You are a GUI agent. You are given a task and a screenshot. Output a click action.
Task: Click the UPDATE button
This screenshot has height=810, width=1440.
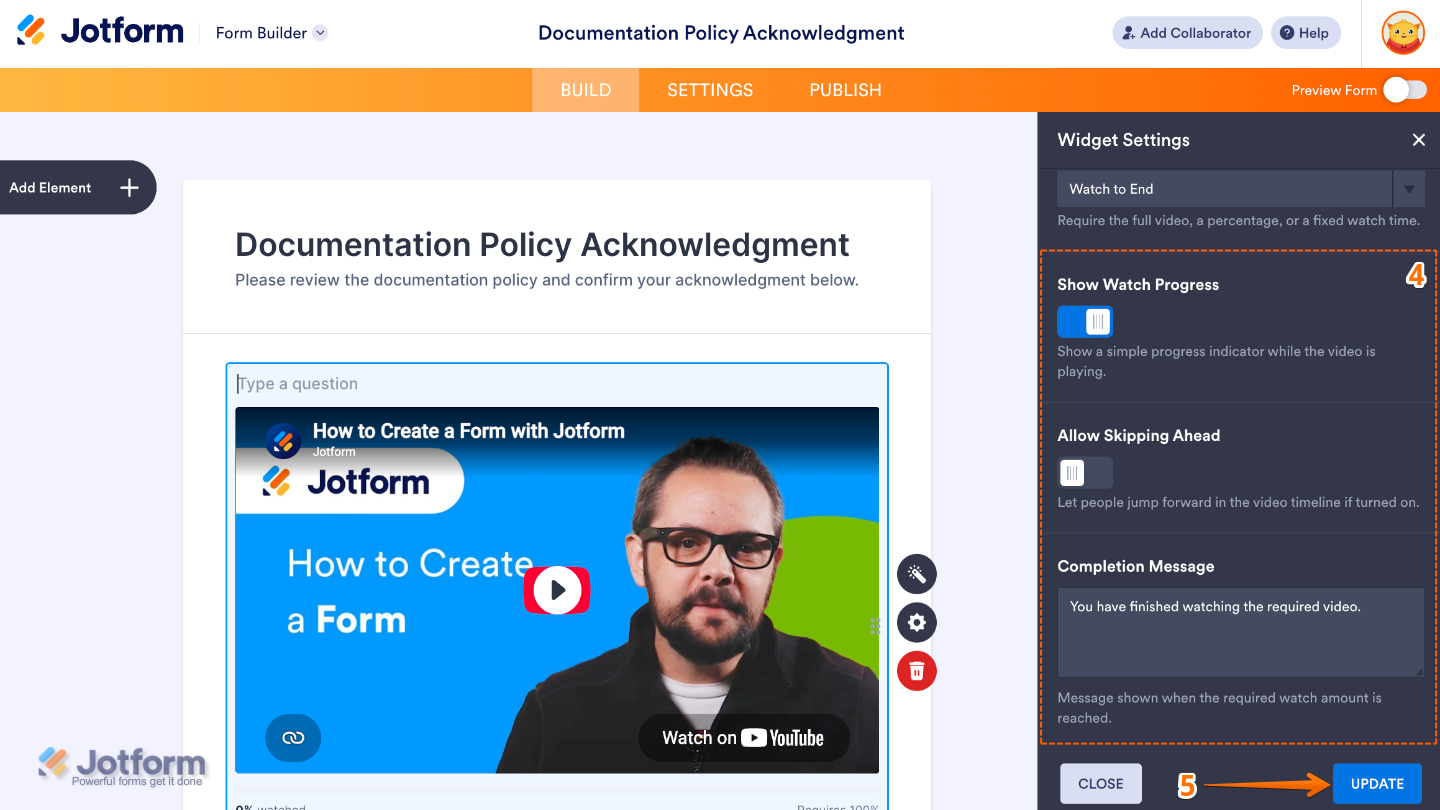pyautogui.click(x=1377, y=784)
